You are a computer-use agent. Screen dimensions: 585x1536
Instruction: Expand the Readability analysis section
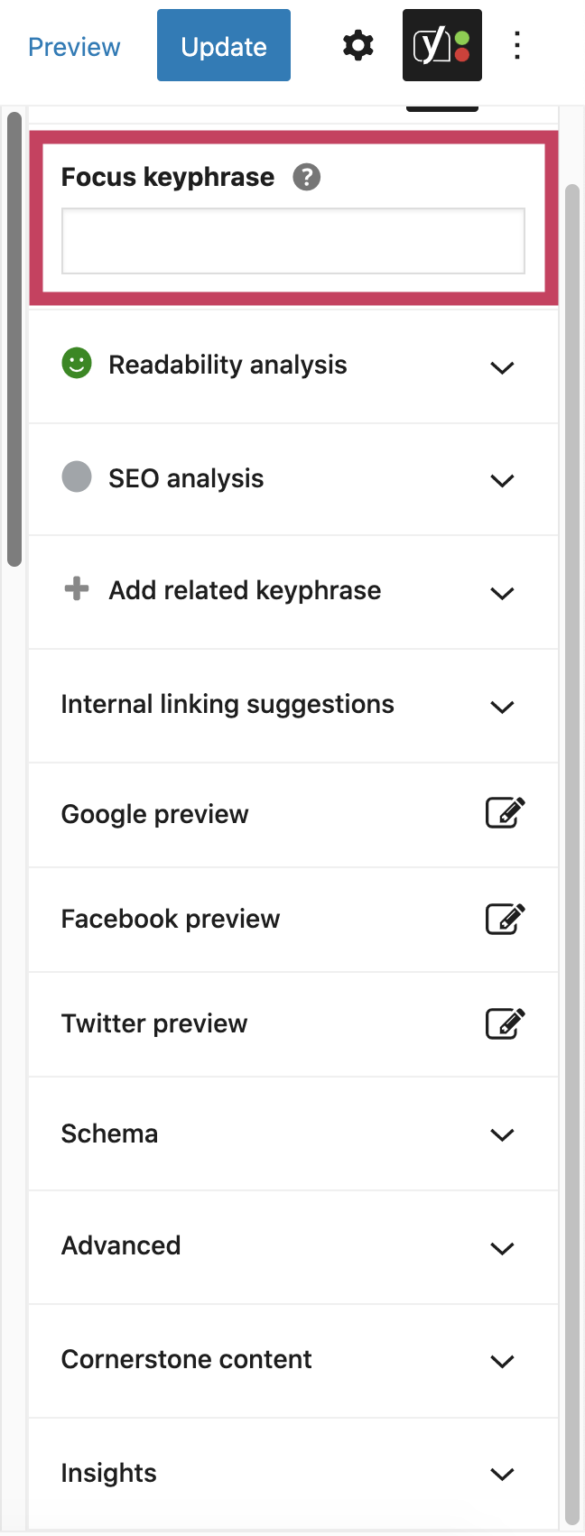tap(502, 367)
